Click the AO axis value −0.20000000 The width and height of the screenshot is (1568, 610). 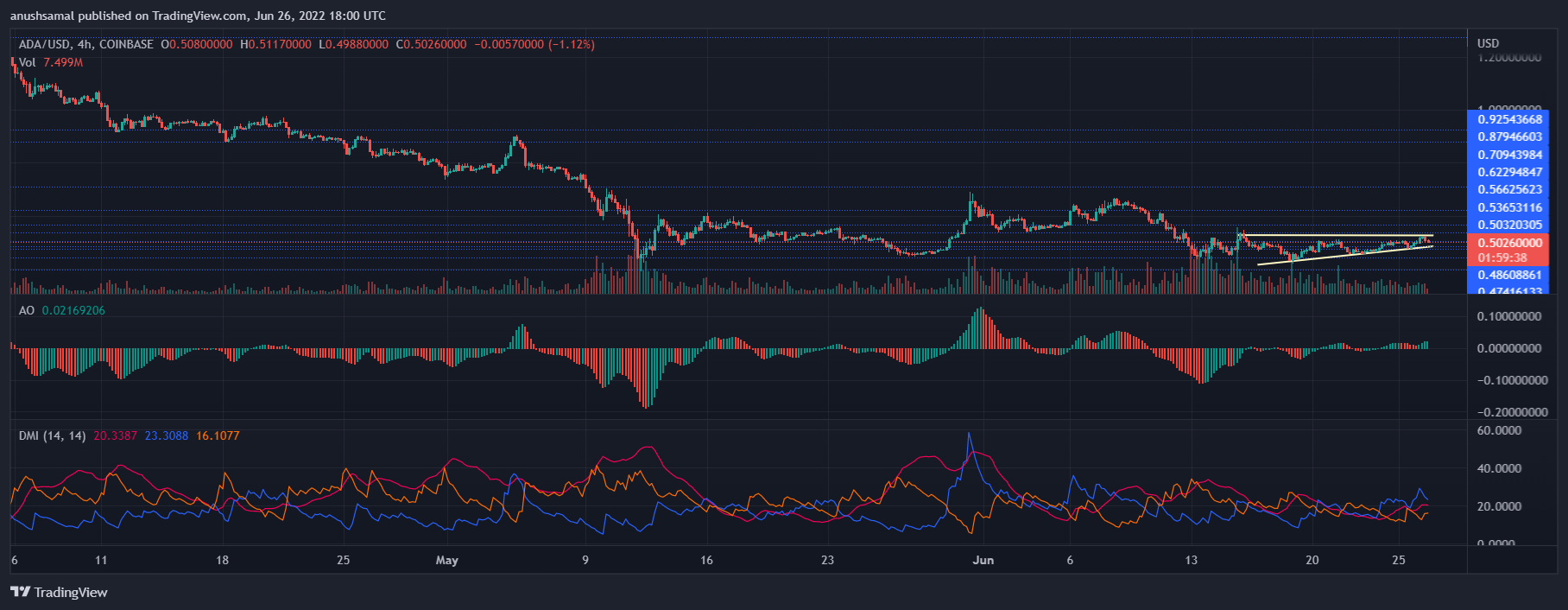1512,412
